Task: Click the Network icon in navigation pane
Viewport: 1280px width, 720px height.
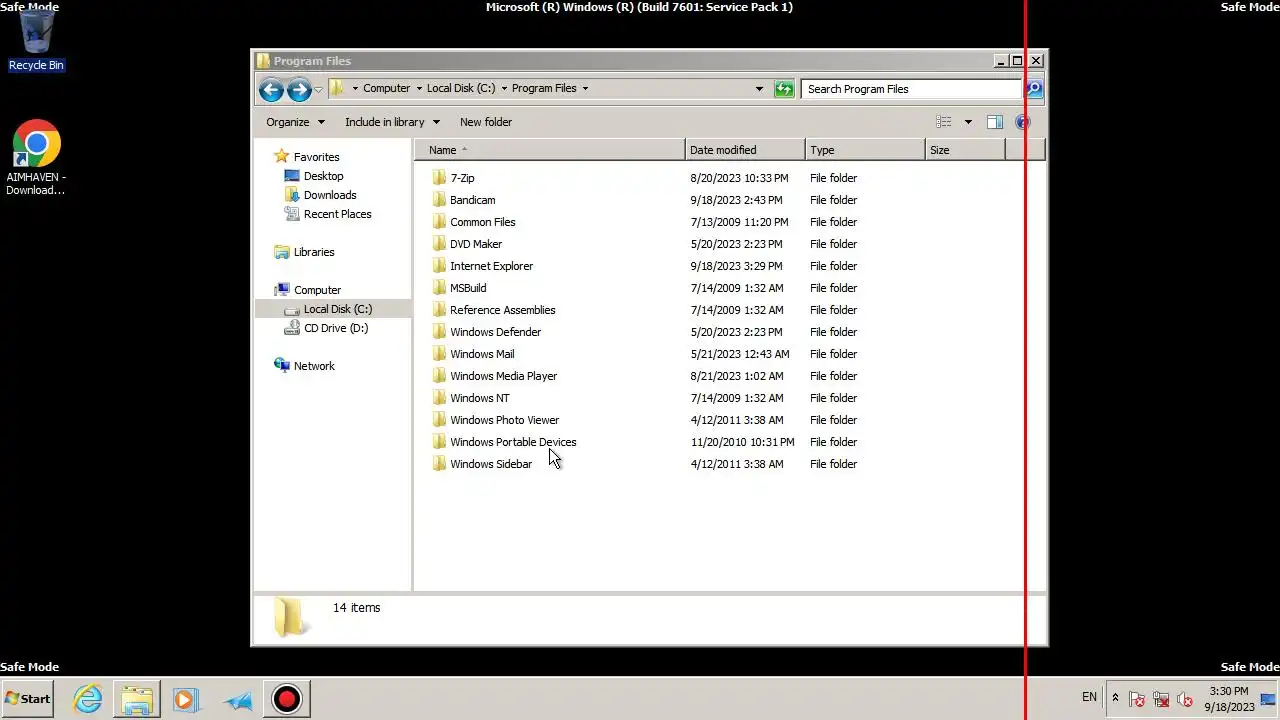Action: tap(282, 366)
